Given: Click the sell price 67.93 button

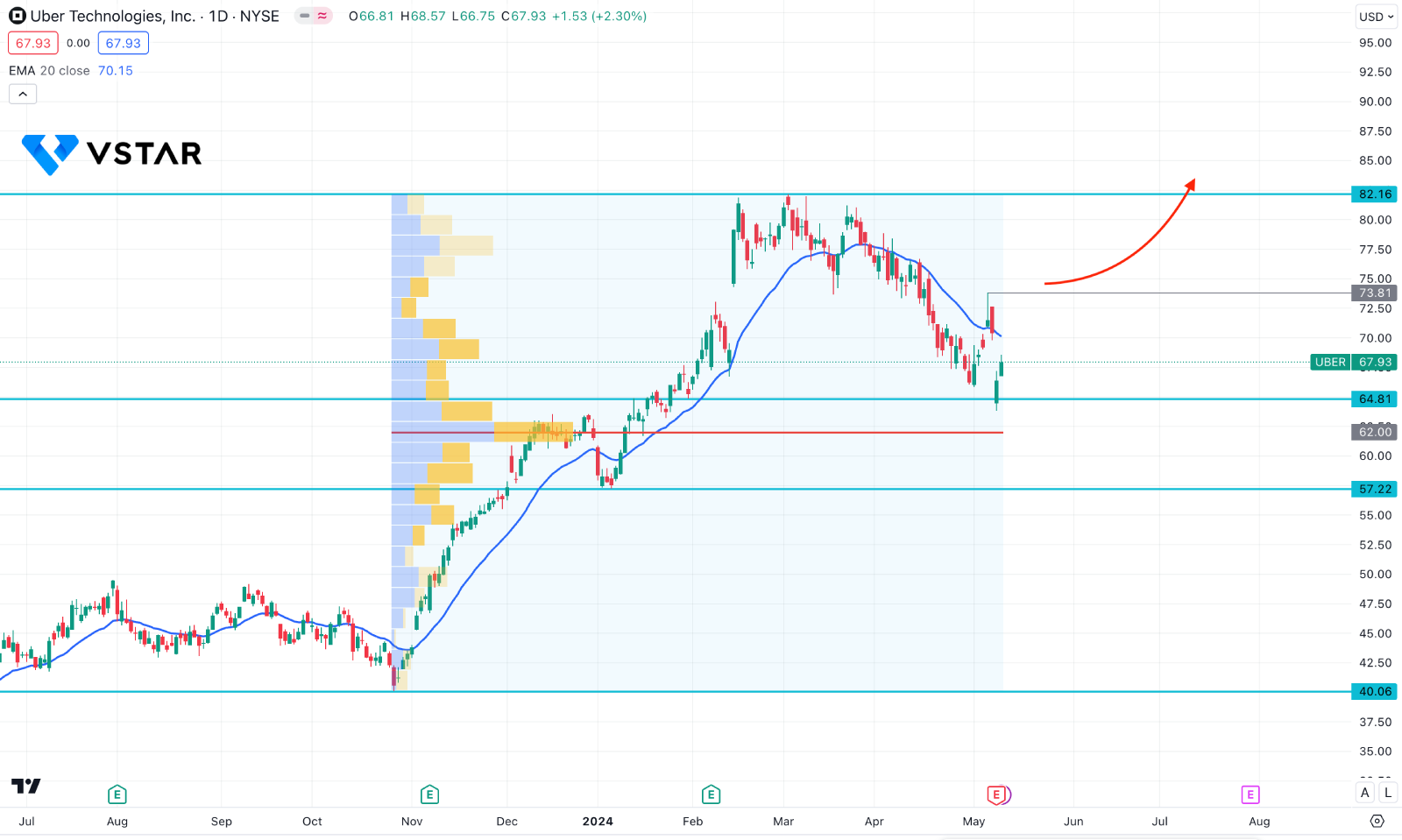Looking at the screenshot, I should click(33, 43).
